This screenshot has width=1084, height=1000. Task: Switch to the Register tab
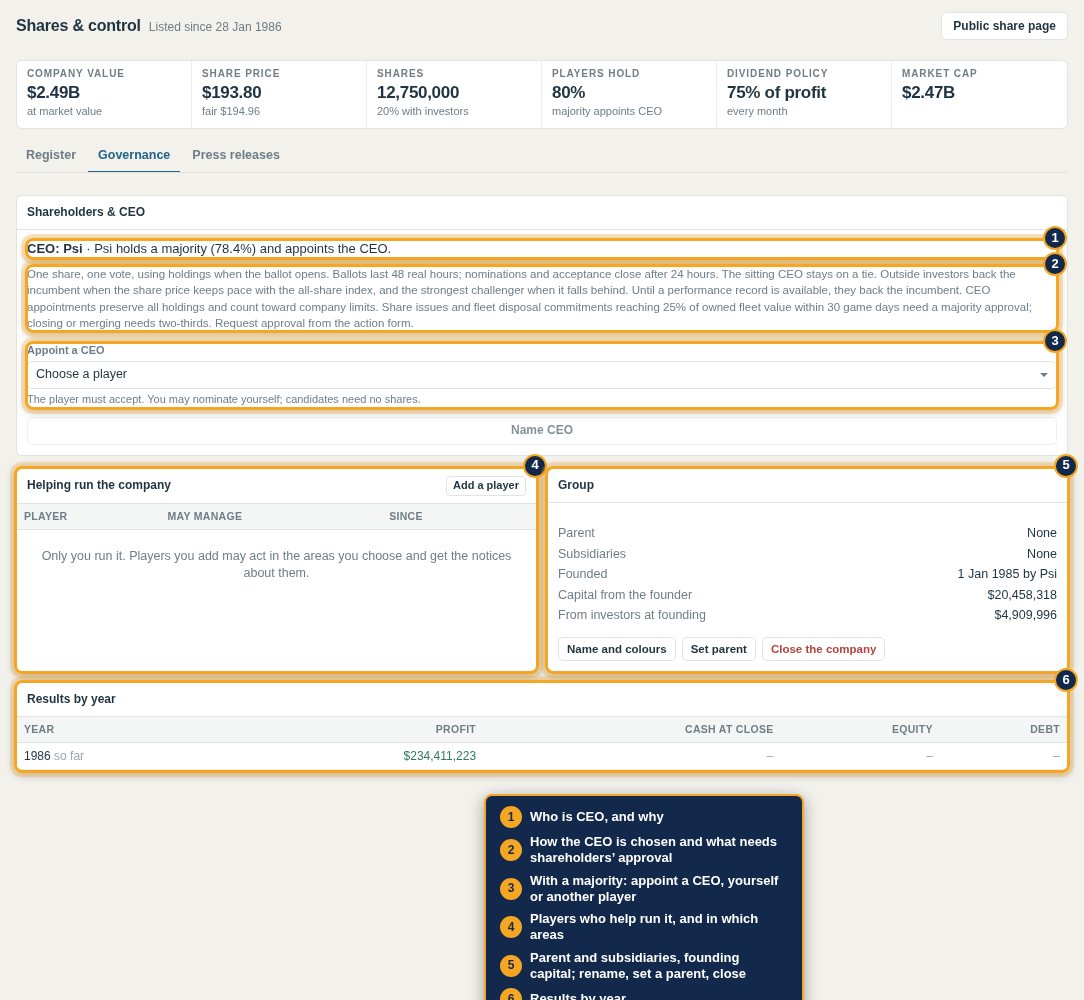(x=51, y=155)
